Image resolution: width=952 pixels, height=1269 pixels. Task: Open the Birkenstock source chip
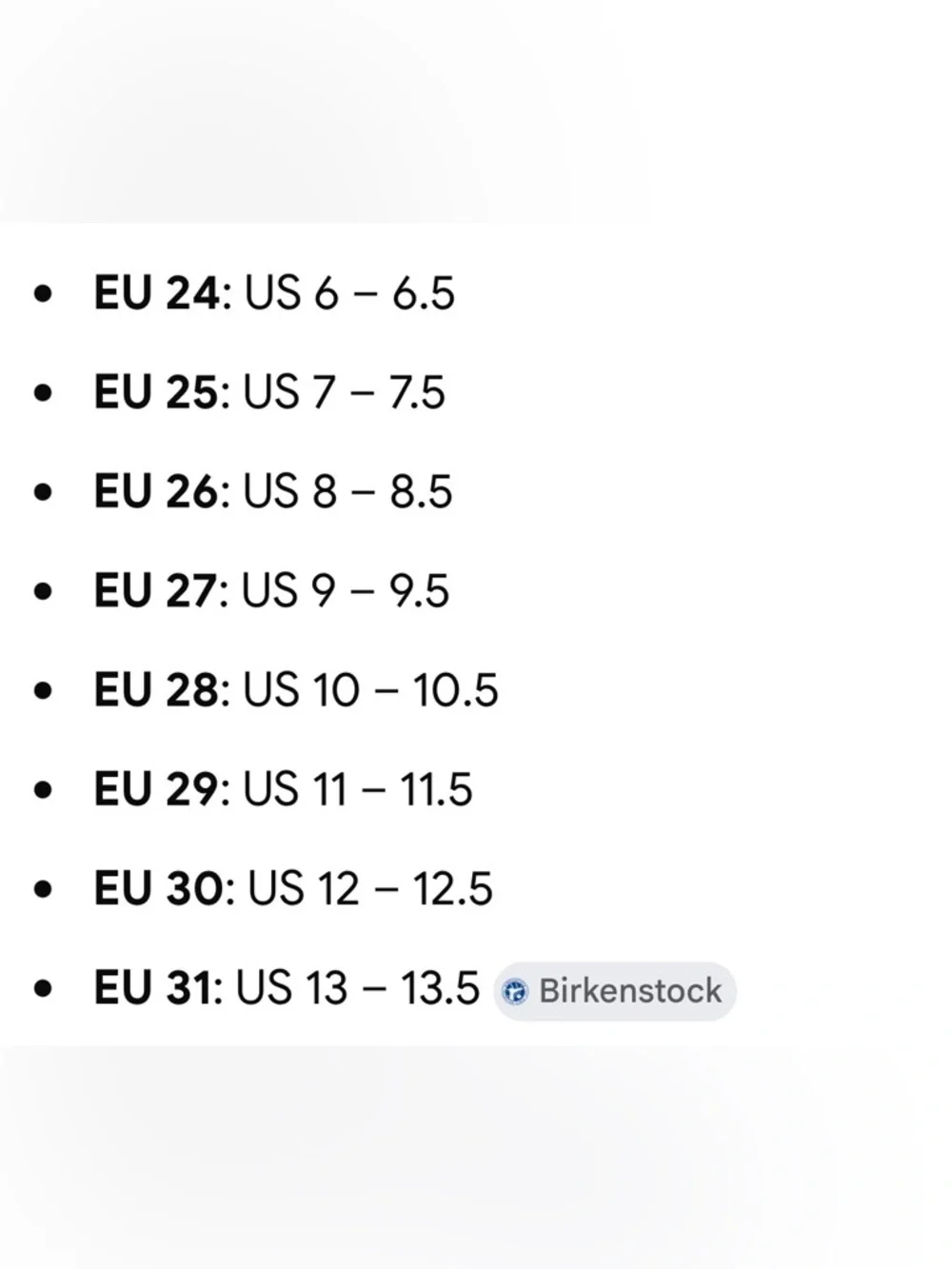point(615,991)
